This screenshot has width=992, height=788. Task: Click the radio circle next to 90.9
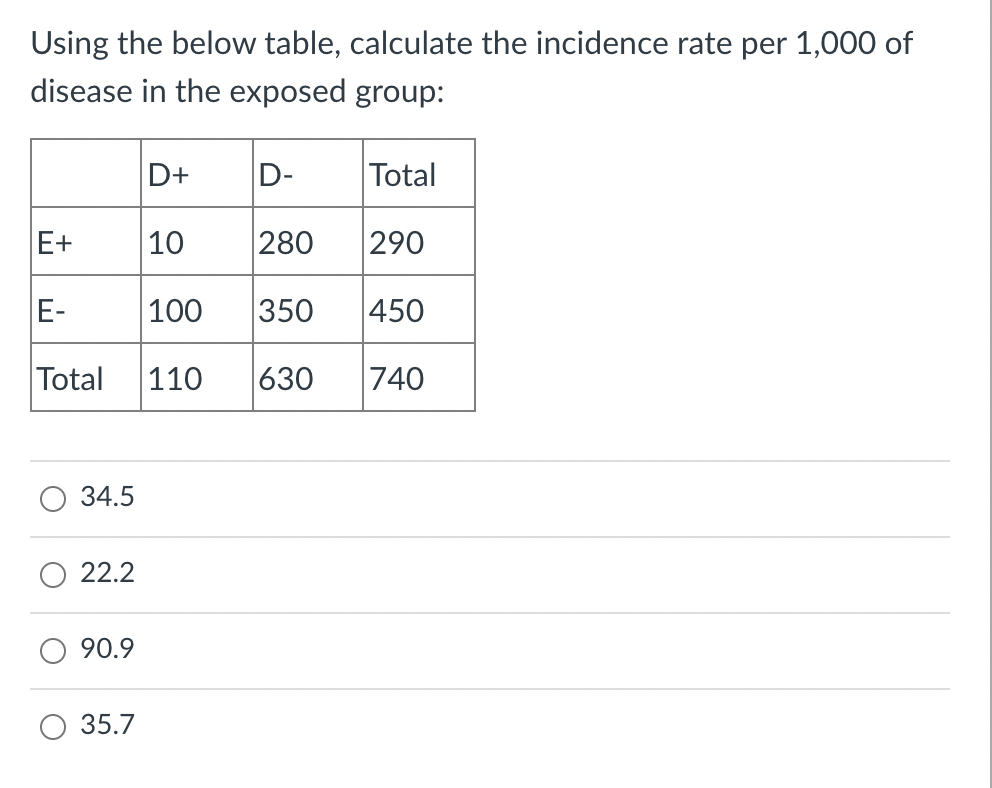coord(52,650)
